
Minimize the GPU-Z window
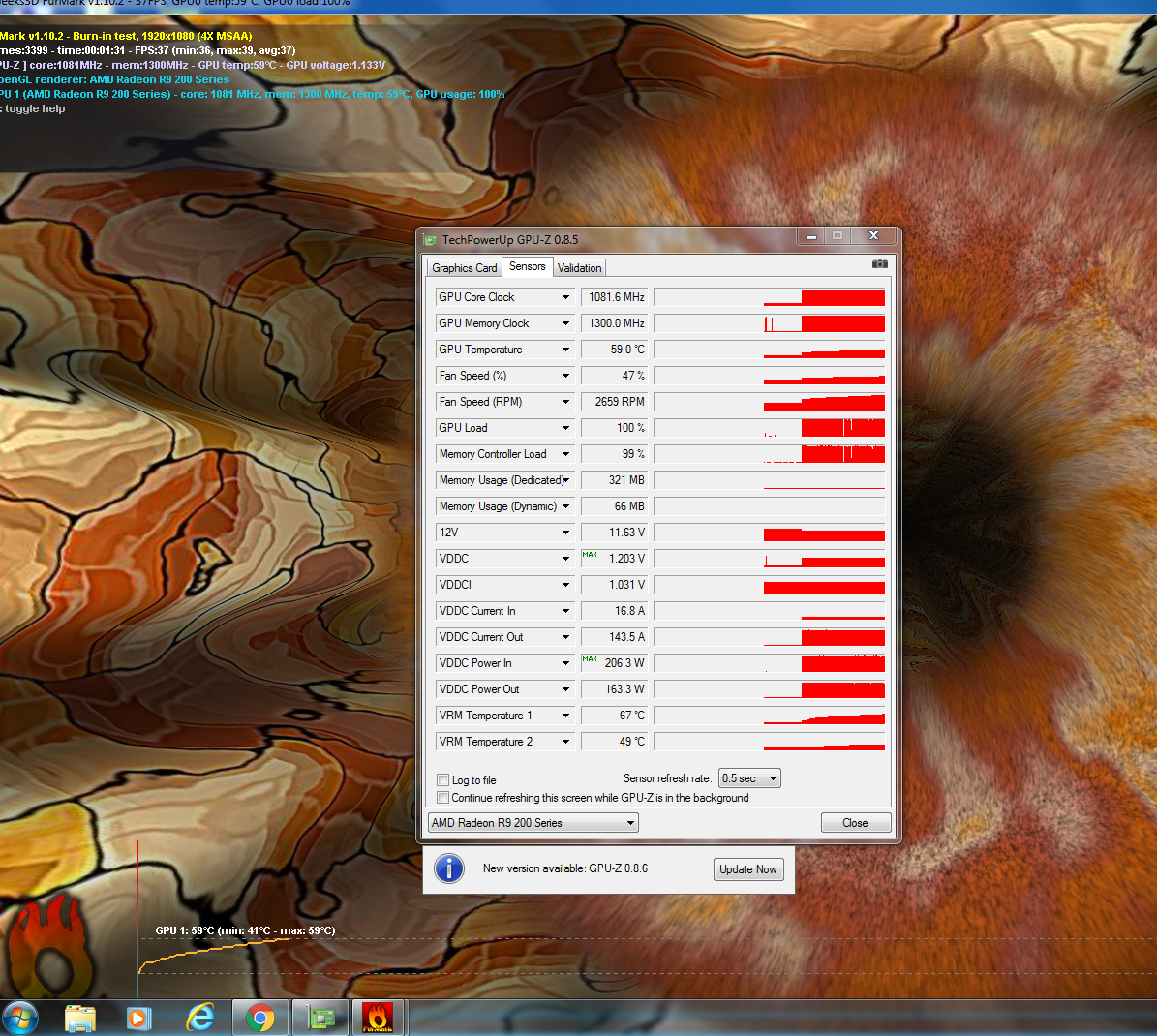(811, 236)
